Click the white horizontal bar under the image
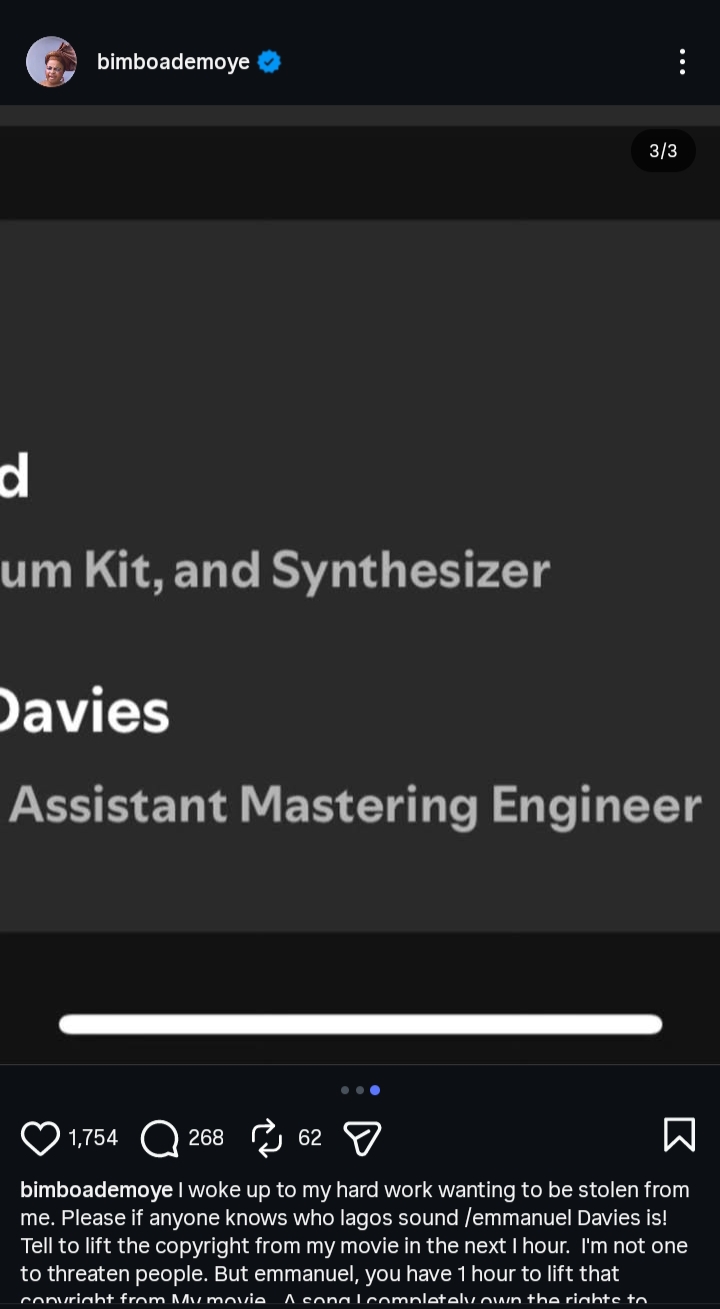This screenshot has height=1309, width=720. coord(360,1024)
